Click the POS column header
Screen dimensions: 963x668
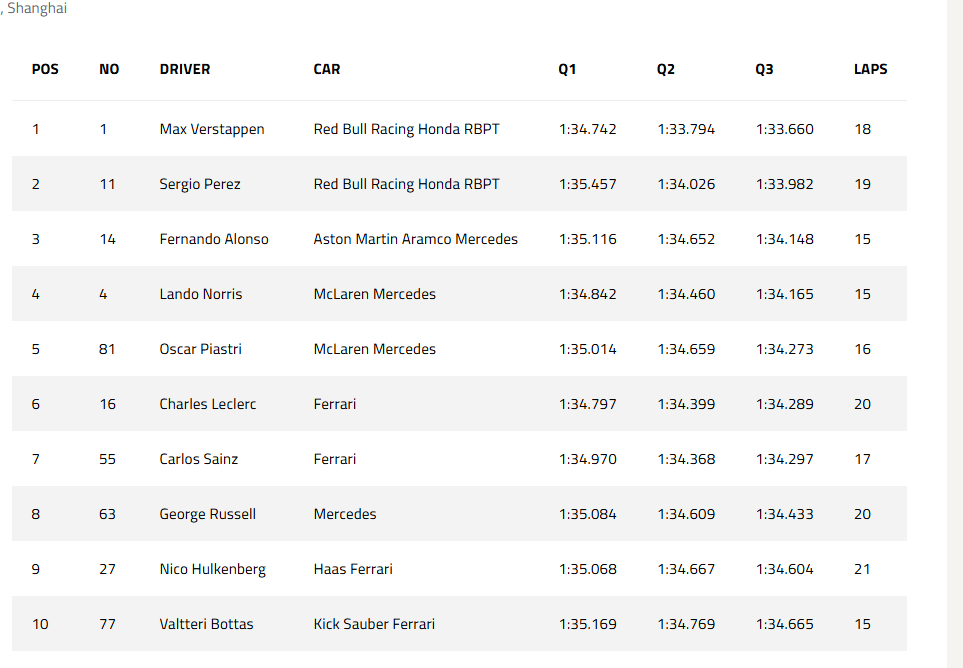coord(45,69)
